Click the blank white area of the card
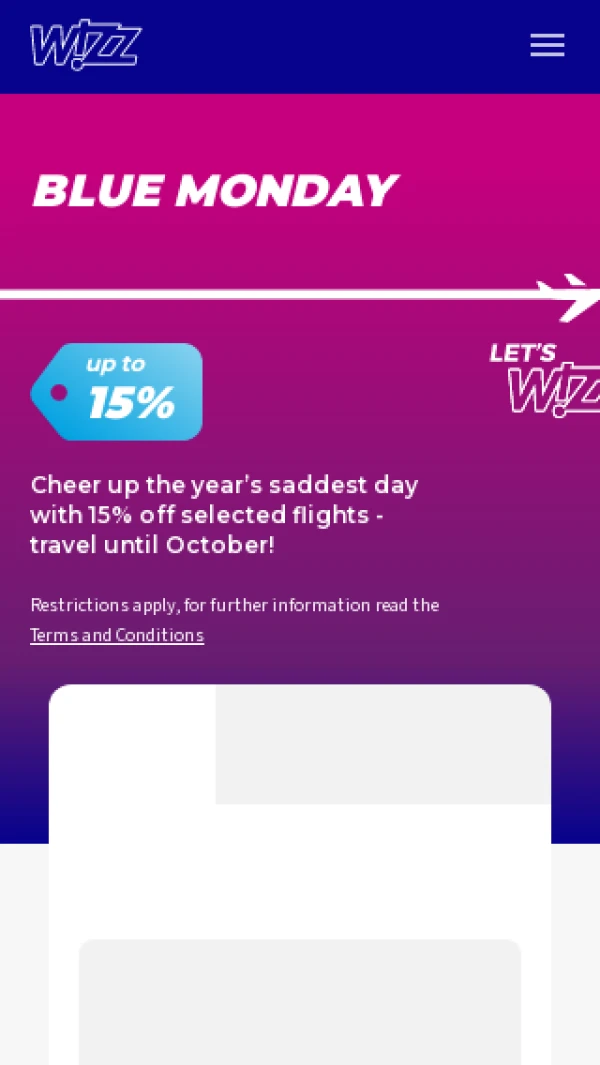Screen dimensions: 600x1065 coord(300,870)
